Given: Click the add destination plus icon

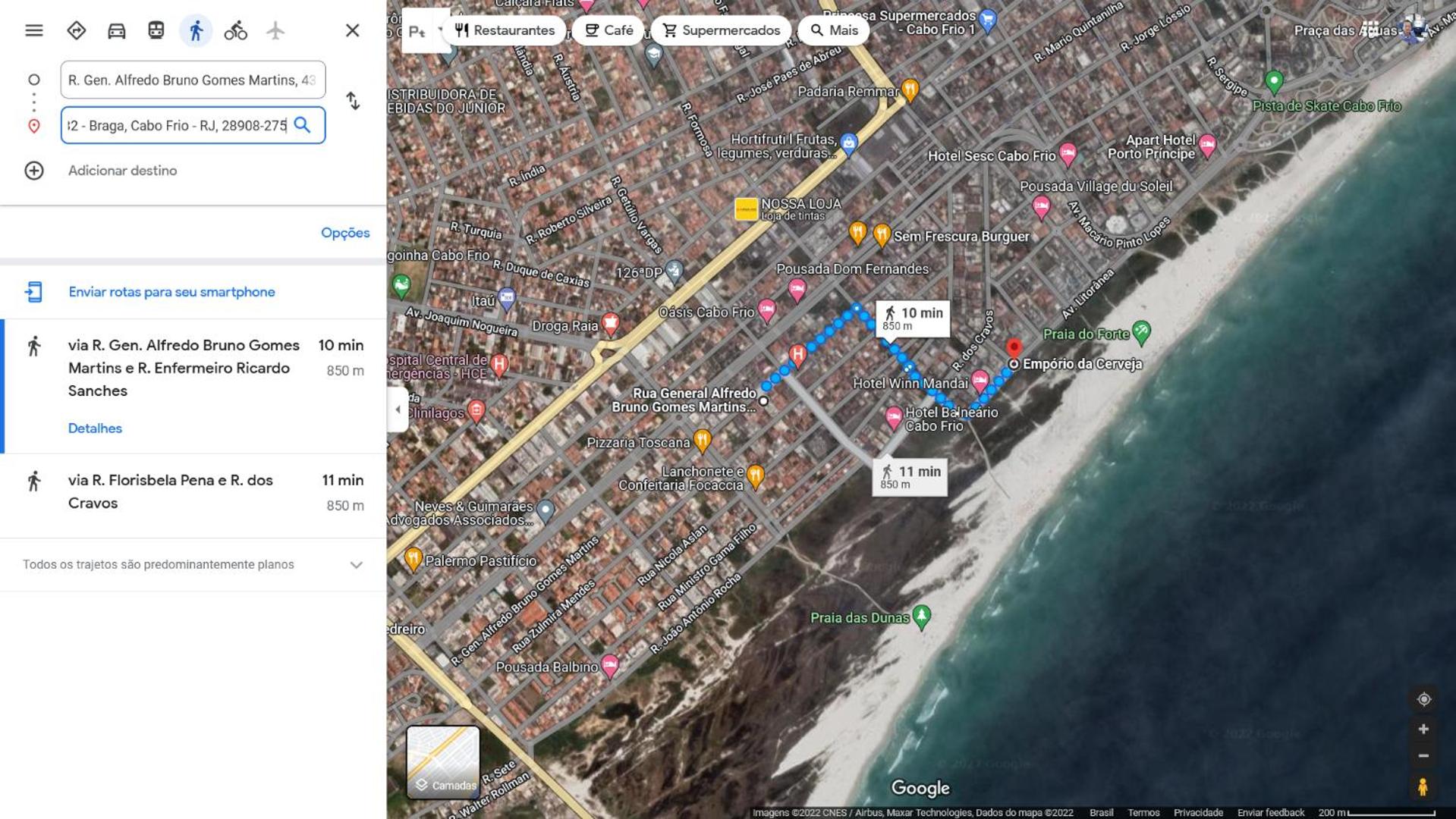Looking at the screenshot, I should point(34,171).
